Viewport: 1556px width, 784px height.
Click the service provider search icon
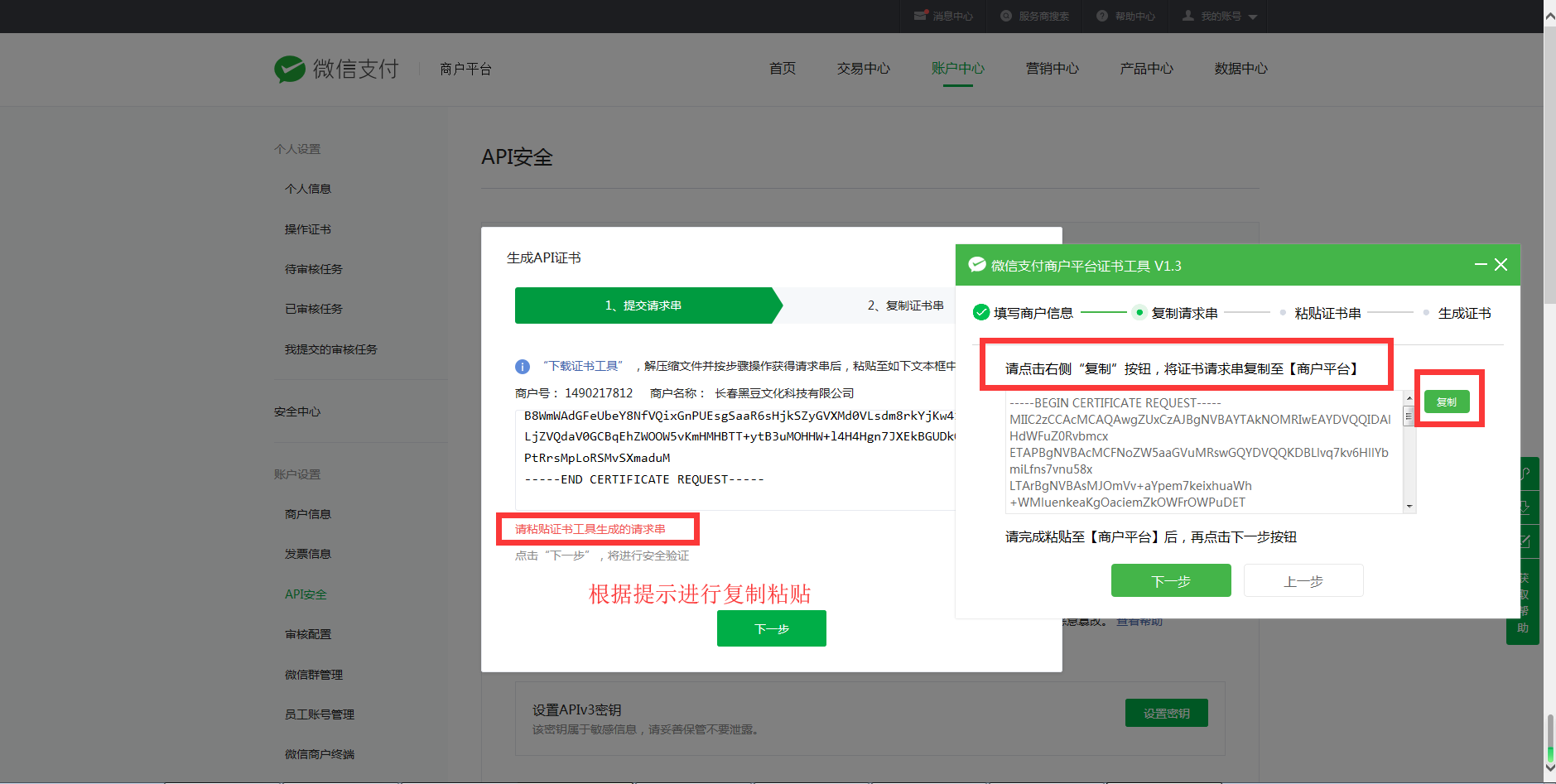(1006, 16)
